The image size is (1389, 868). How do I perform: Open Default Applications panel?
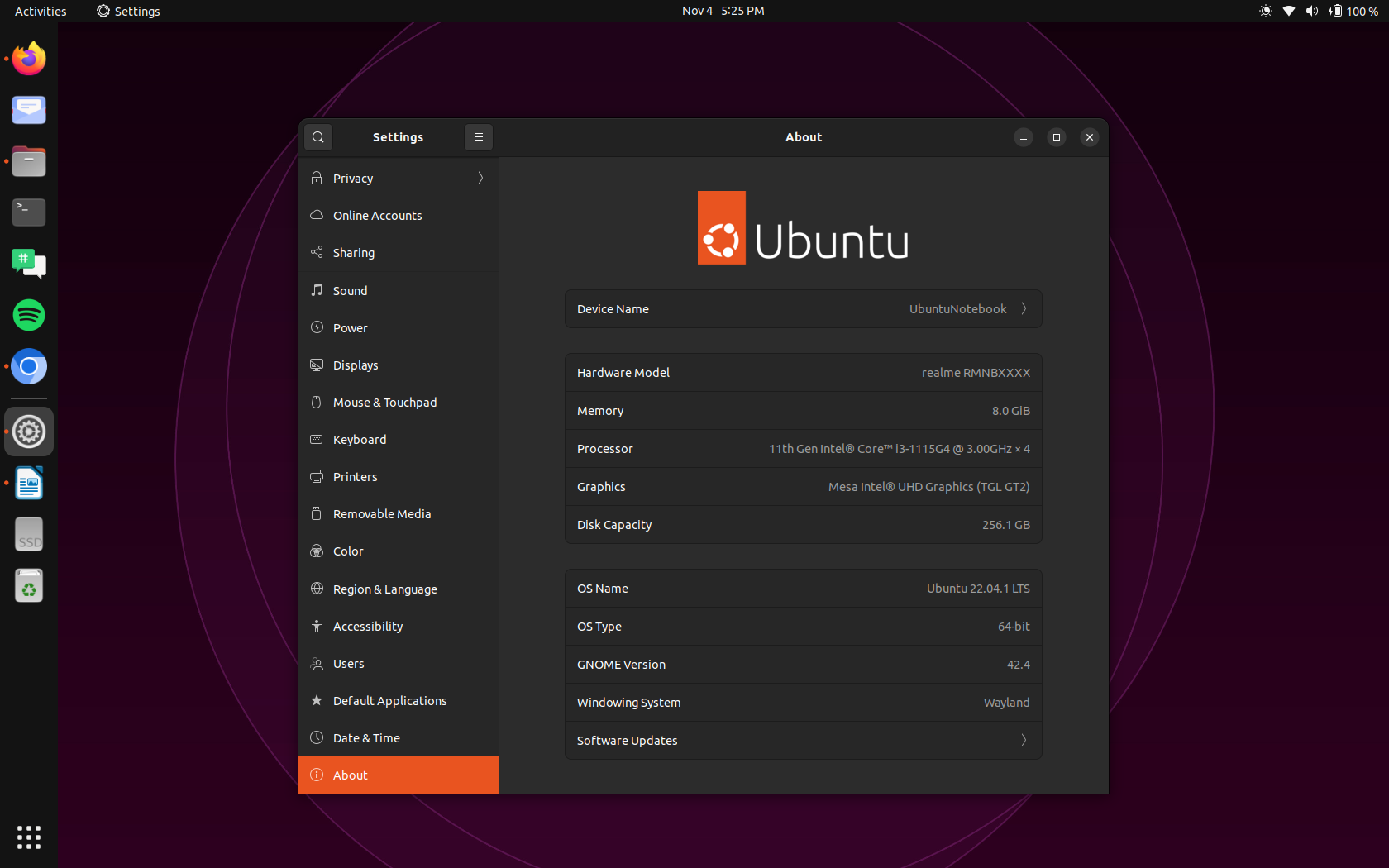coord(389,701)
